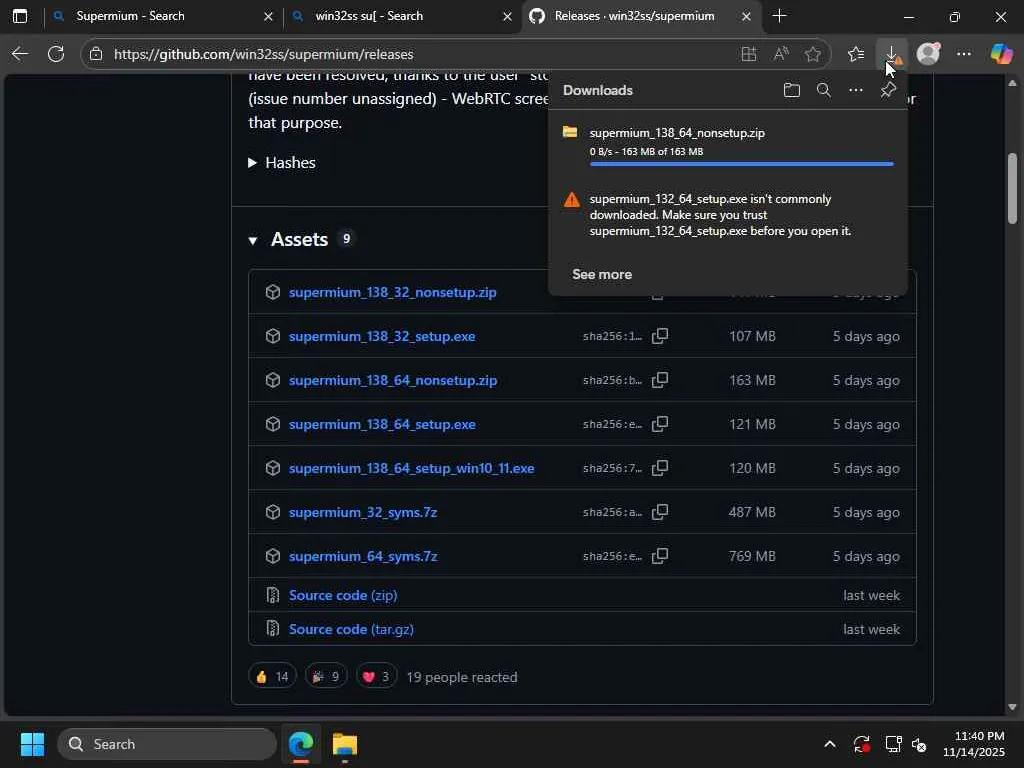This screenshot has width=1024, height=768.
Task: Open supermium_138_64_nonsetup.zip in Downloads panel
Action: click(677, 133)
